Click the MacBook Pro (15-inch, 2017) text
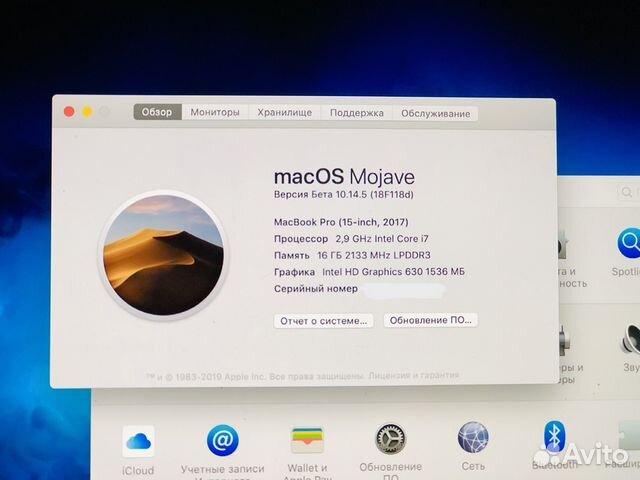This screenshot has height=480, width=640. coord(341,222)
